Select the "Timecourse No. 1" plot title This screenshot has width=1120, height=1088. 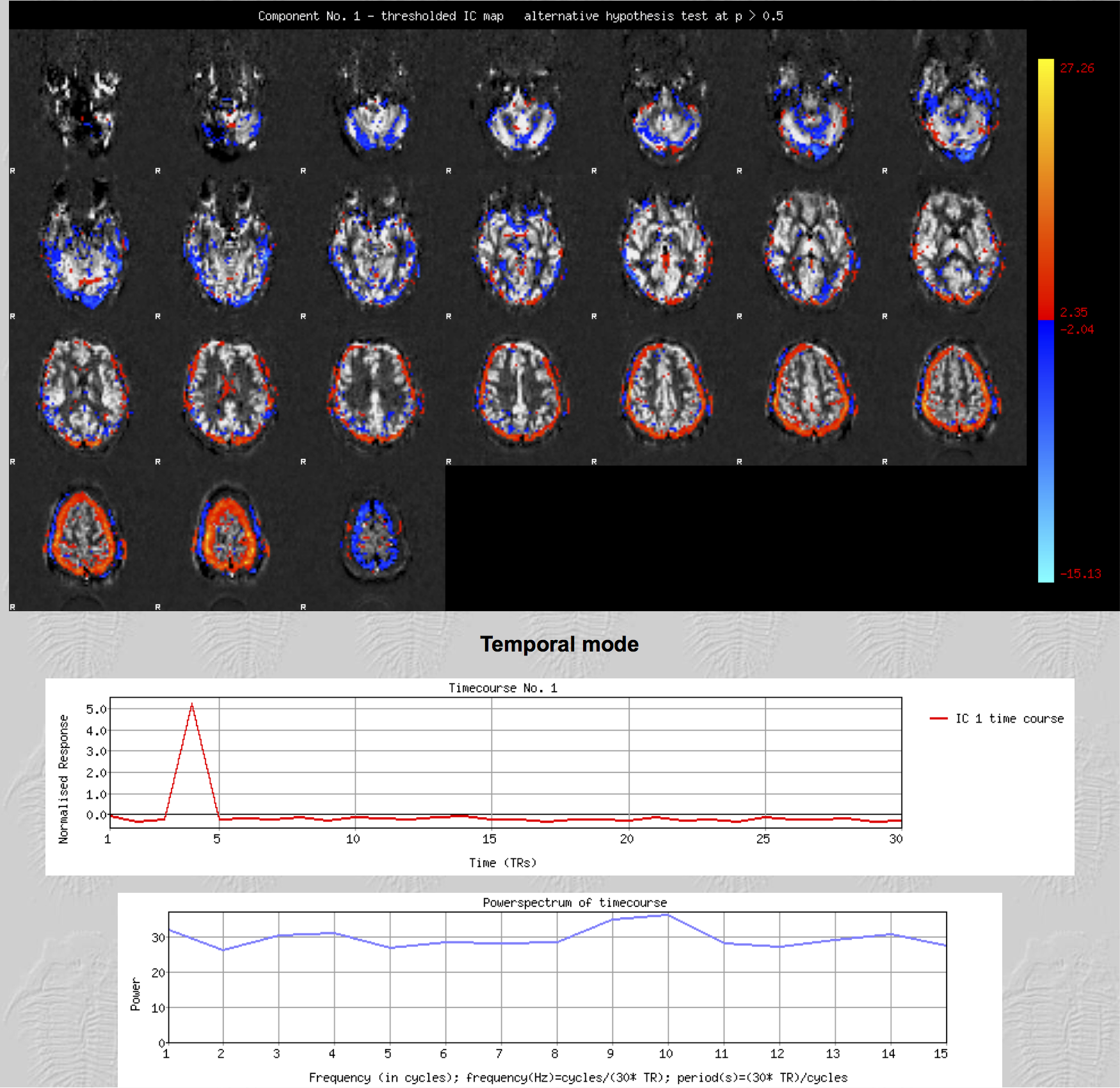click(502, 688)
